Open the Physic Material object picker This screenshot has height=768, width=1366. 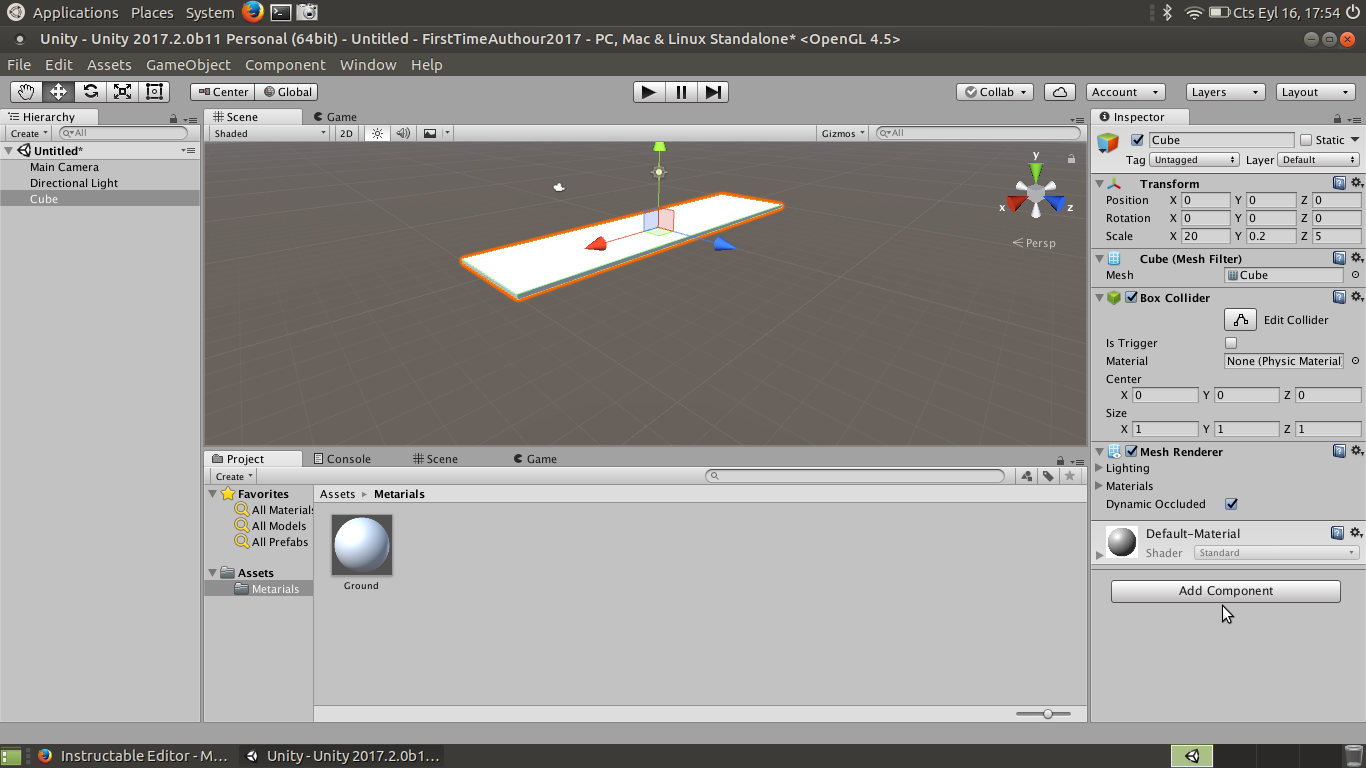tap(1356, 361)
